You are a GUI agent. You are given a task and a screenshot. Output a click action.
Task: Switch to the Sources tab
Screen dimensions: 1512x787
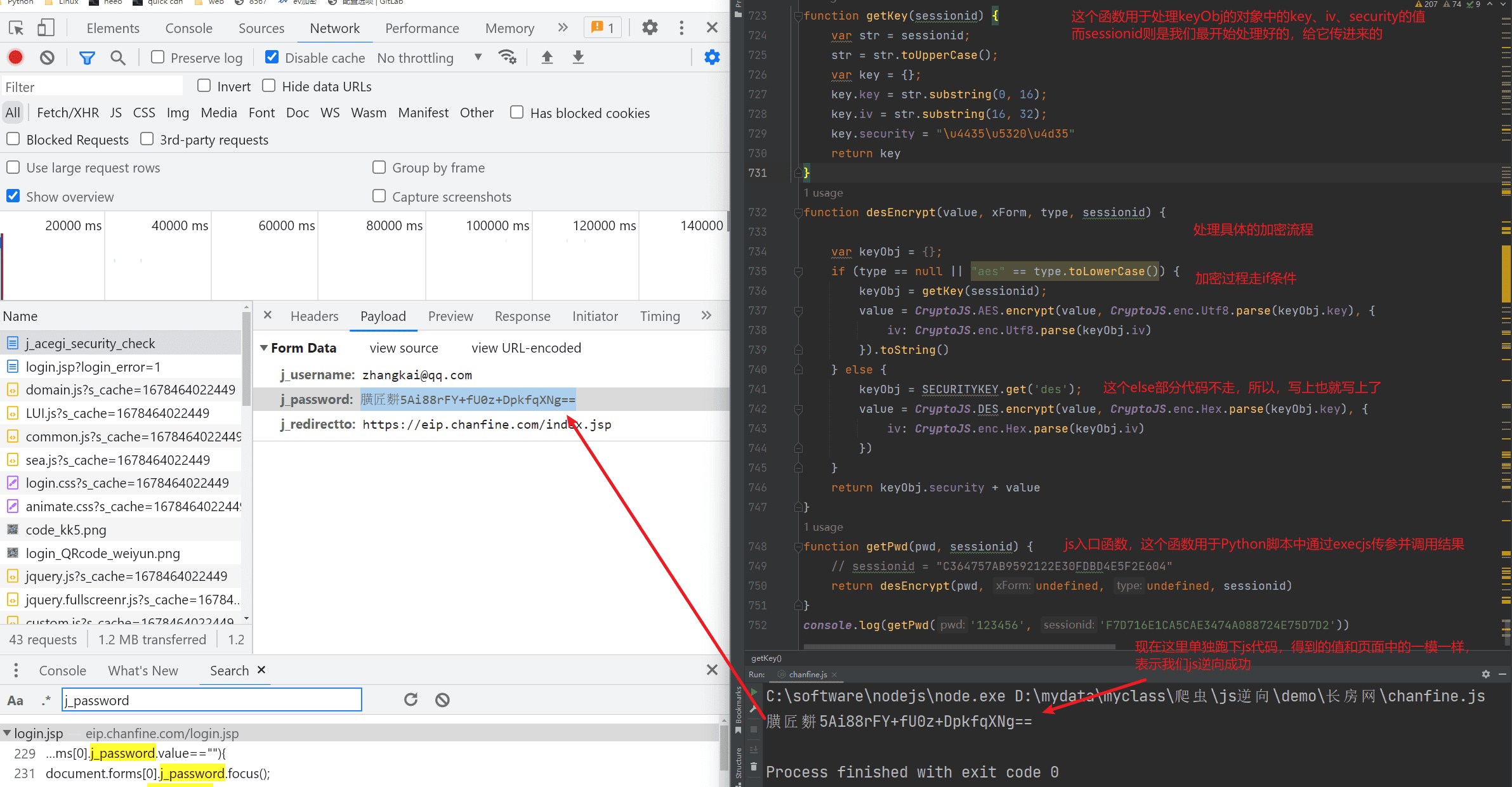click(261, 28)
